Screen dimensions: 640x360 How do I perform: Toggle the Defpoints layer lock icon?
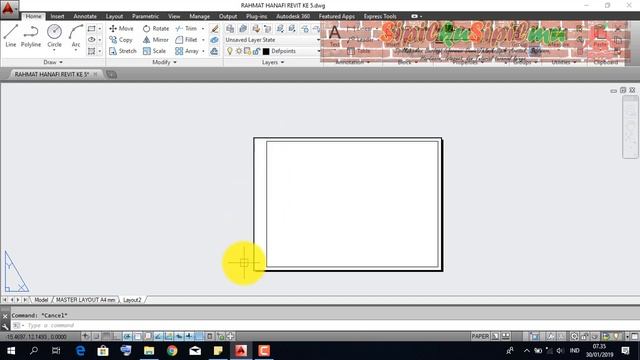[x=256, y=51]
